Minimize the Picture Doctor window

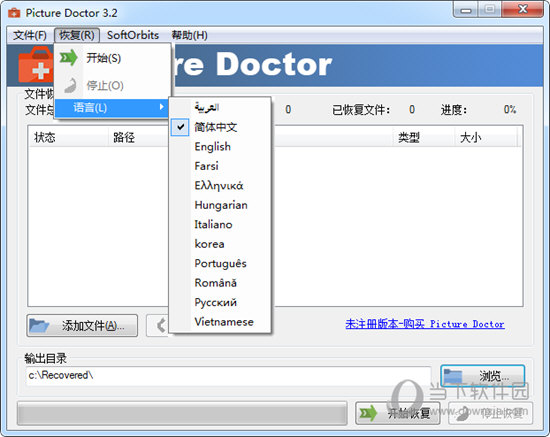coord(466,10)
